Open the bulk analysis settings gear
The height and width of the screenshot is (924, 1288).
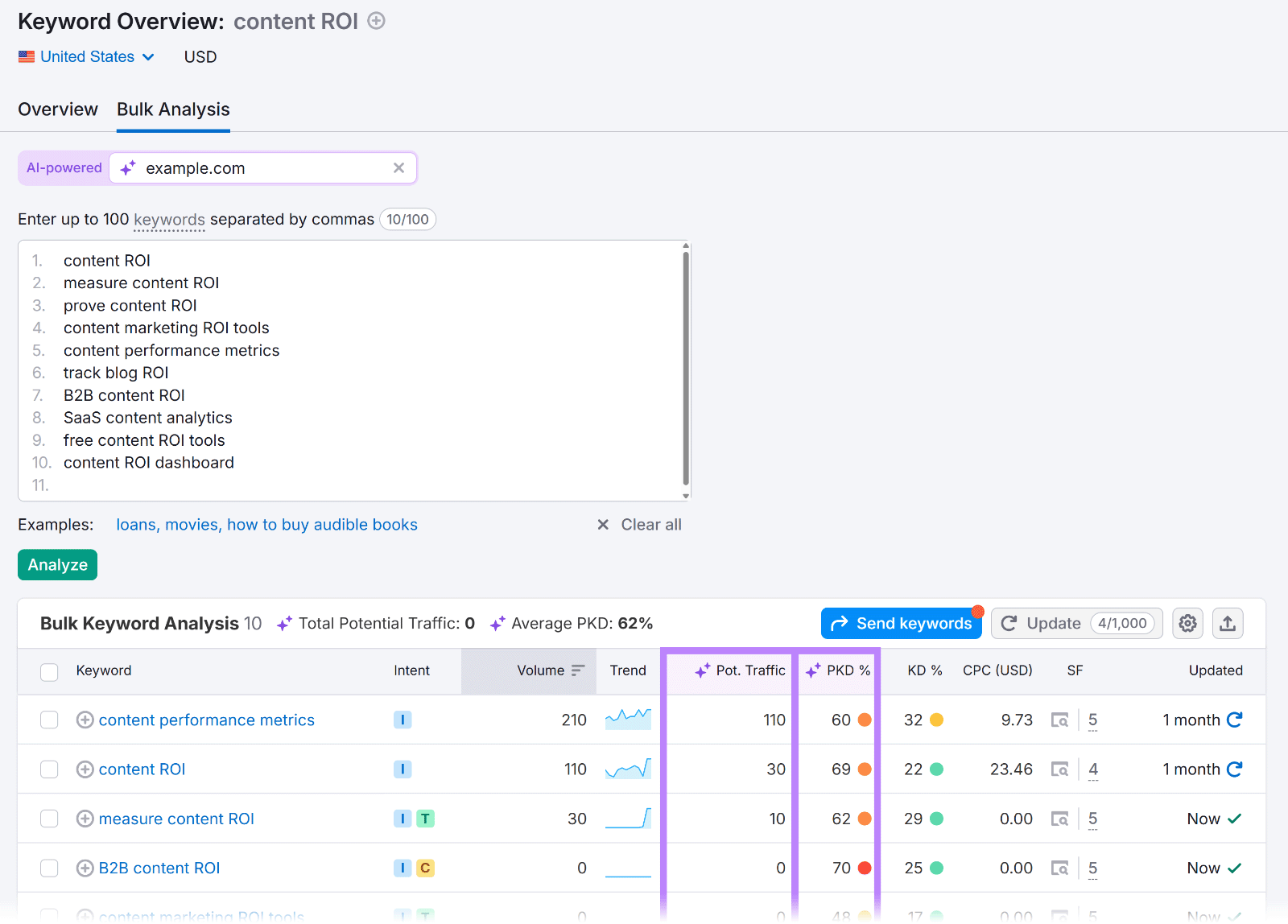(x=1187, y=623)
